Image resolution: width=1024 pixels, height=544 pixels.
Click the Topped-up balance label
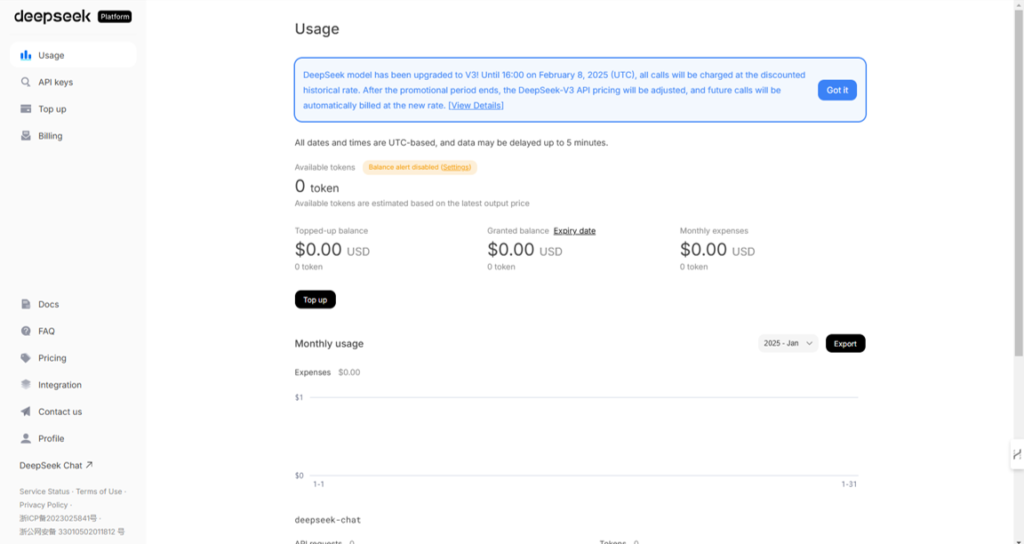pos(331,231)
